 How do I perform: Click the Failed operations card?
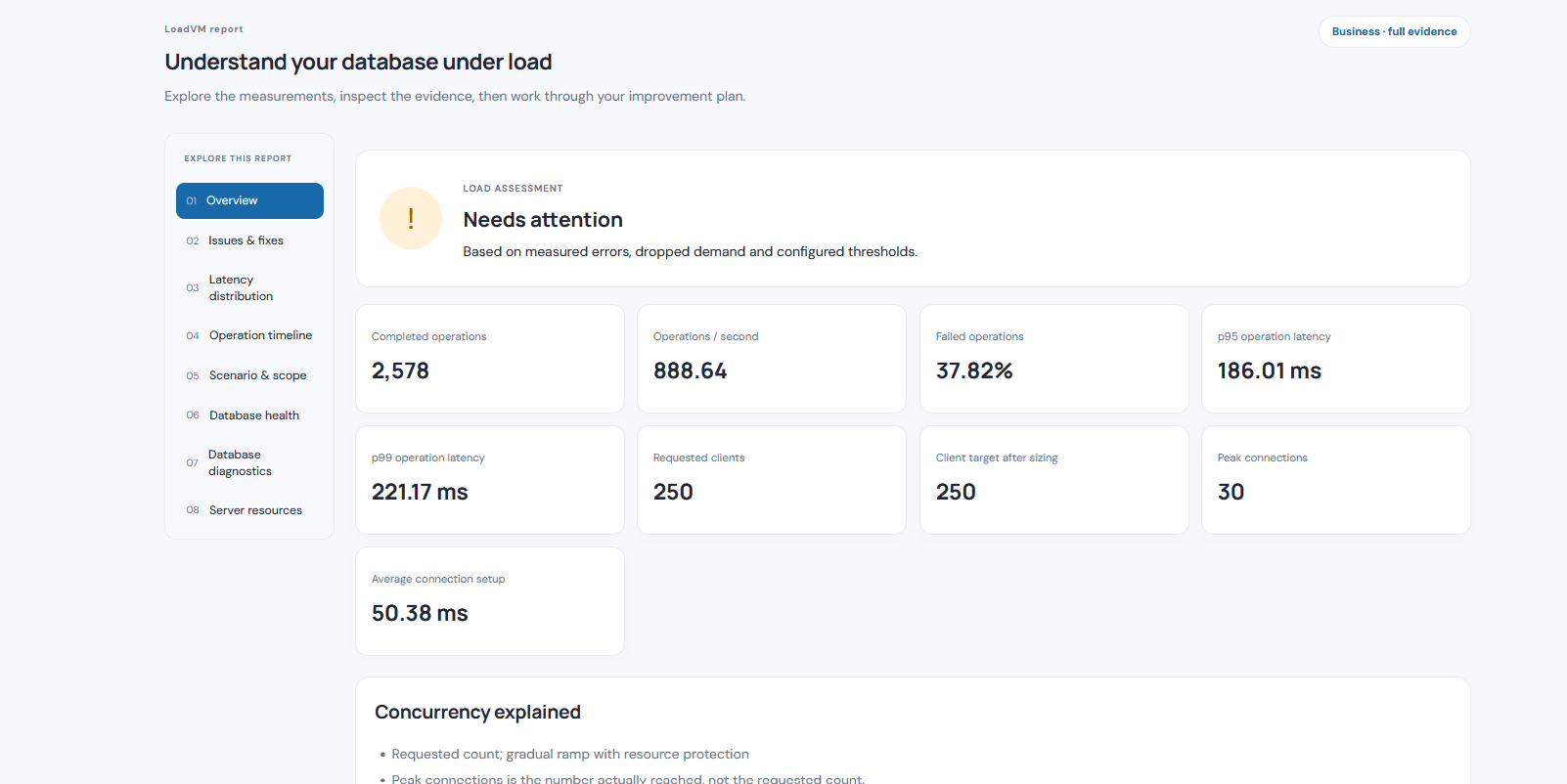[1054, 359]
